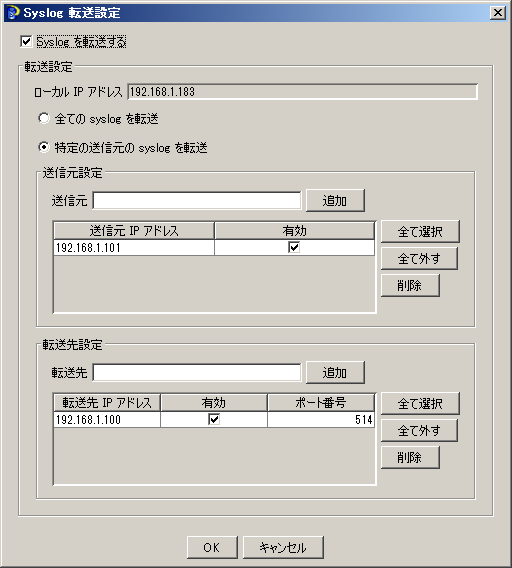Toggle 有効 checkbox for 192.168.1.101
The image size is (512, 568).
point(294,247)
